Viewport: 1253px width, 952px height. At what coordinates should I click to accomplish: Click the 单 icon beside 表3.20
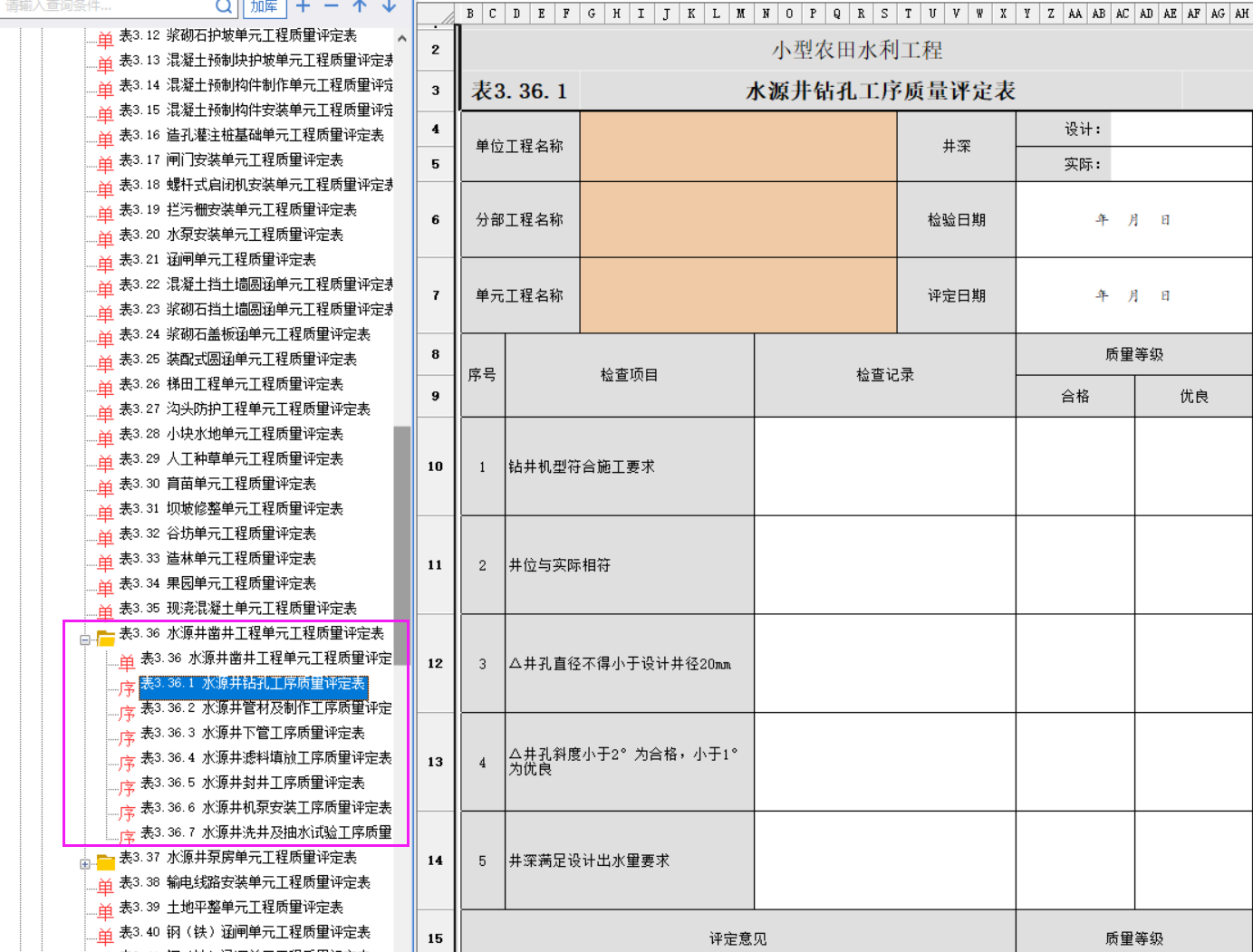tap(105, 238)
